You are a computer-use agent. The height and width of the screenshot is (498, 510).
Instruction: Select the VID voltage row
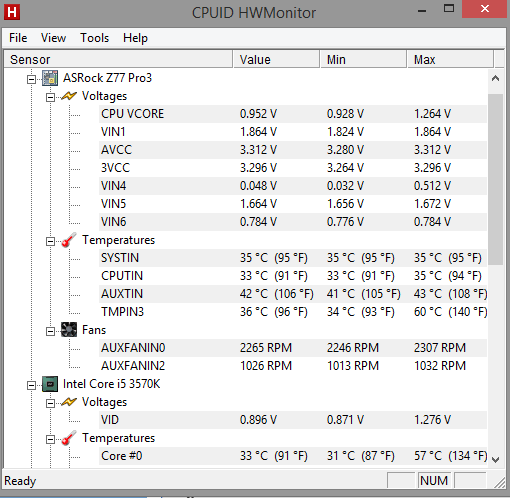click(x=293, y=420)
